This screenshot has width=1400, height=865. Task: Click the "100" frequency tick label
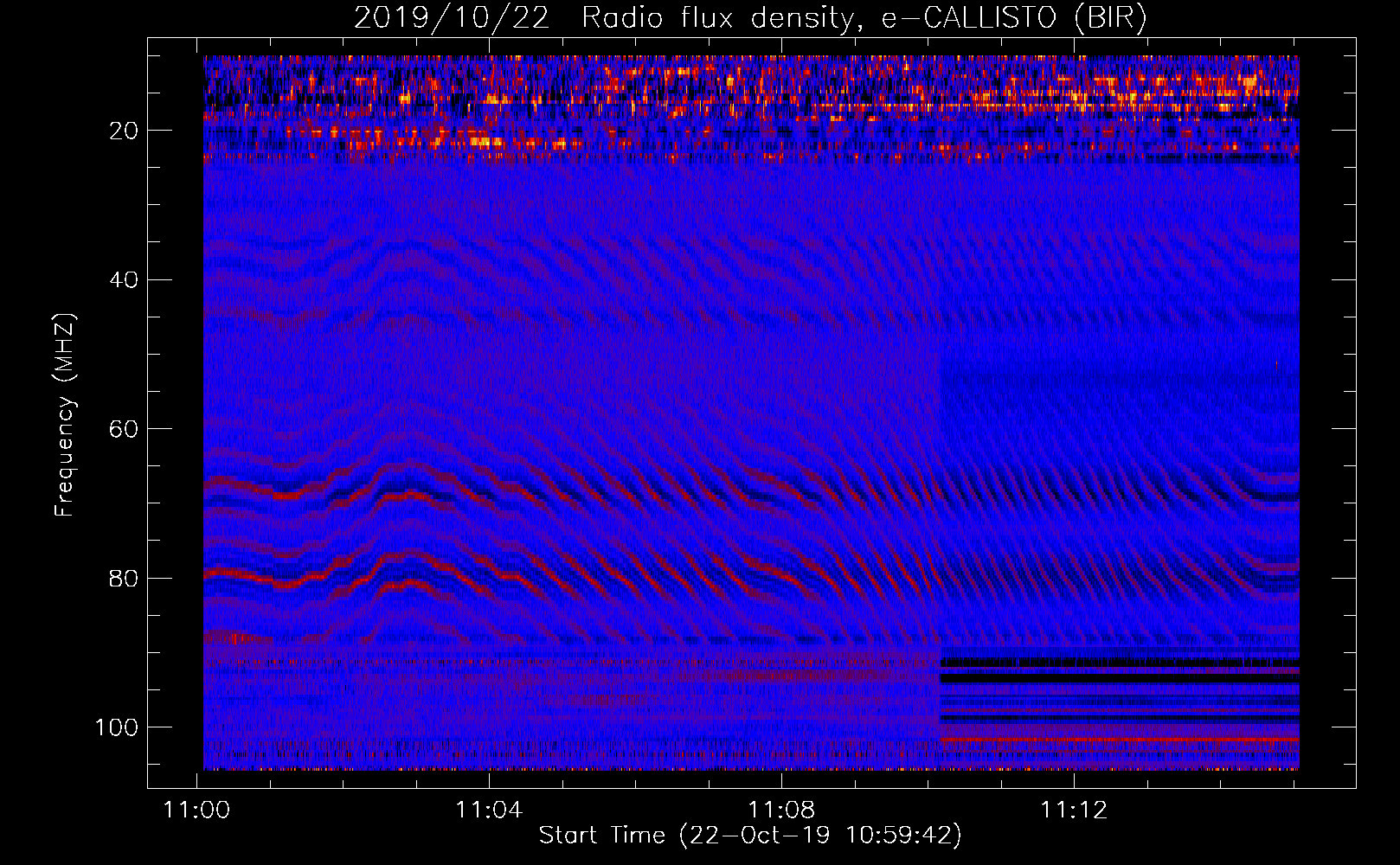click(117, 727)
